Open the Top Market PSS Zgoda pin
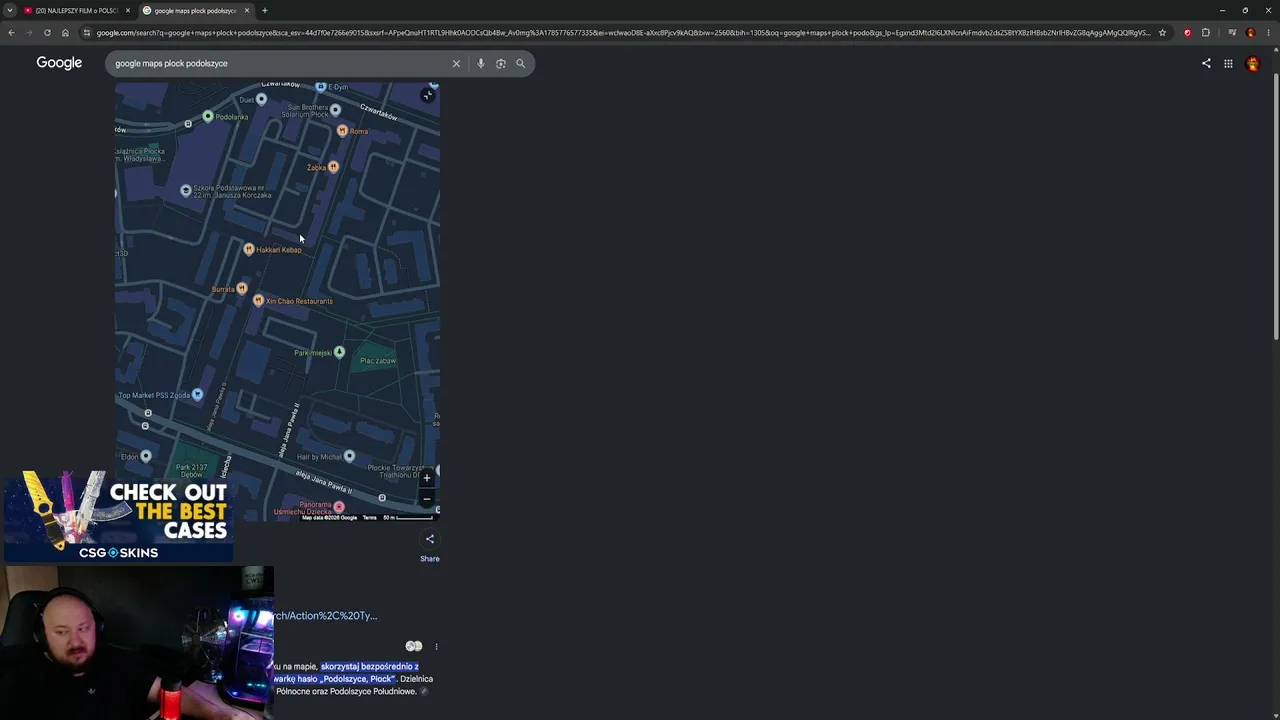 197,394
